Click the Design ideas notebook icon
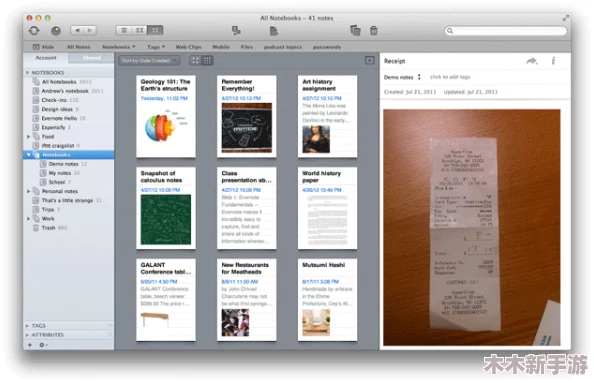This screenshot has height=383, width=594. 36,109
